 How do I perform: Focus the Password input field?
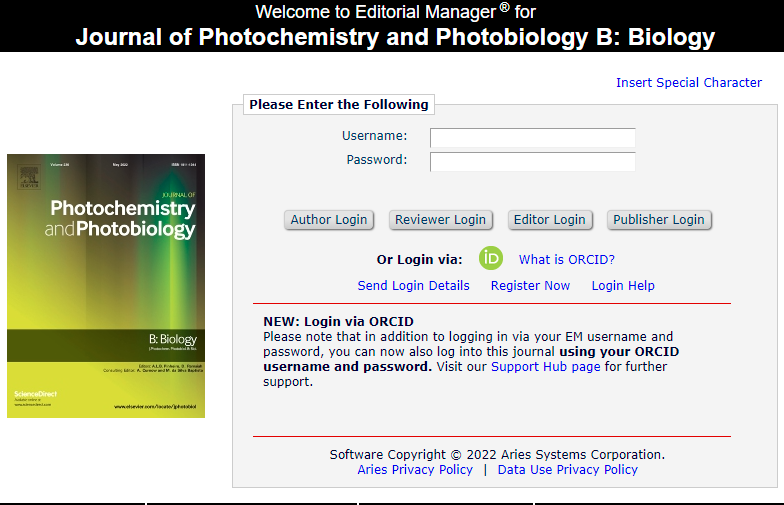(x=532, y=161)
